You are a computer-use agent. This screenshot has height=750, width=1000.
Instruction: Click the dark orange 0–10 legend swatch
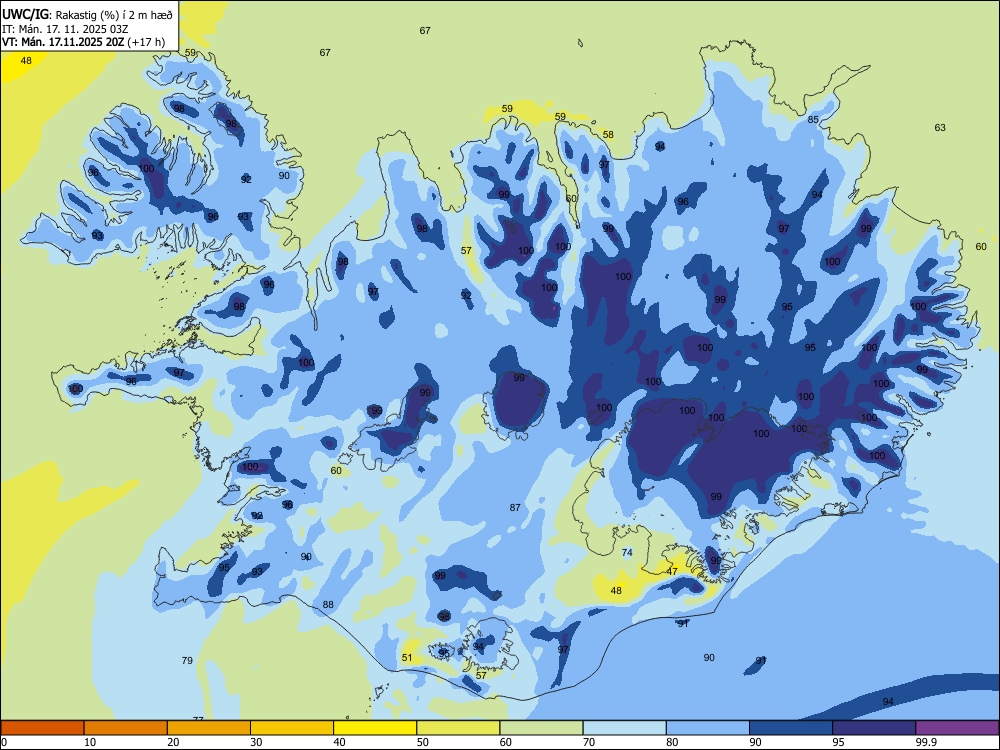(x=42, y=728)
